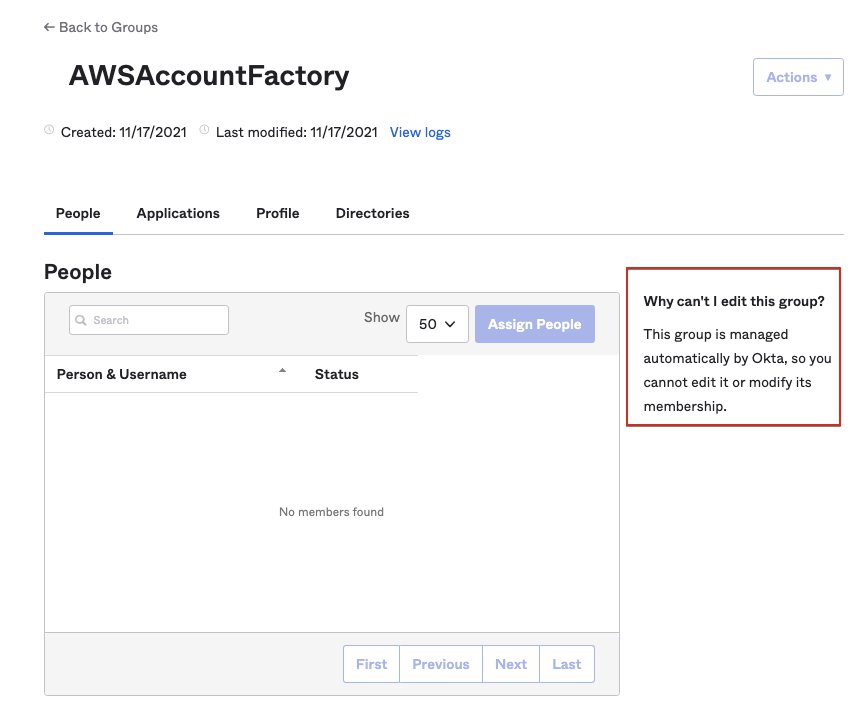Screen dimensions: 855x703
Task: Click 'Why can't I edit this group?' heading
Action: click(734, 301)
